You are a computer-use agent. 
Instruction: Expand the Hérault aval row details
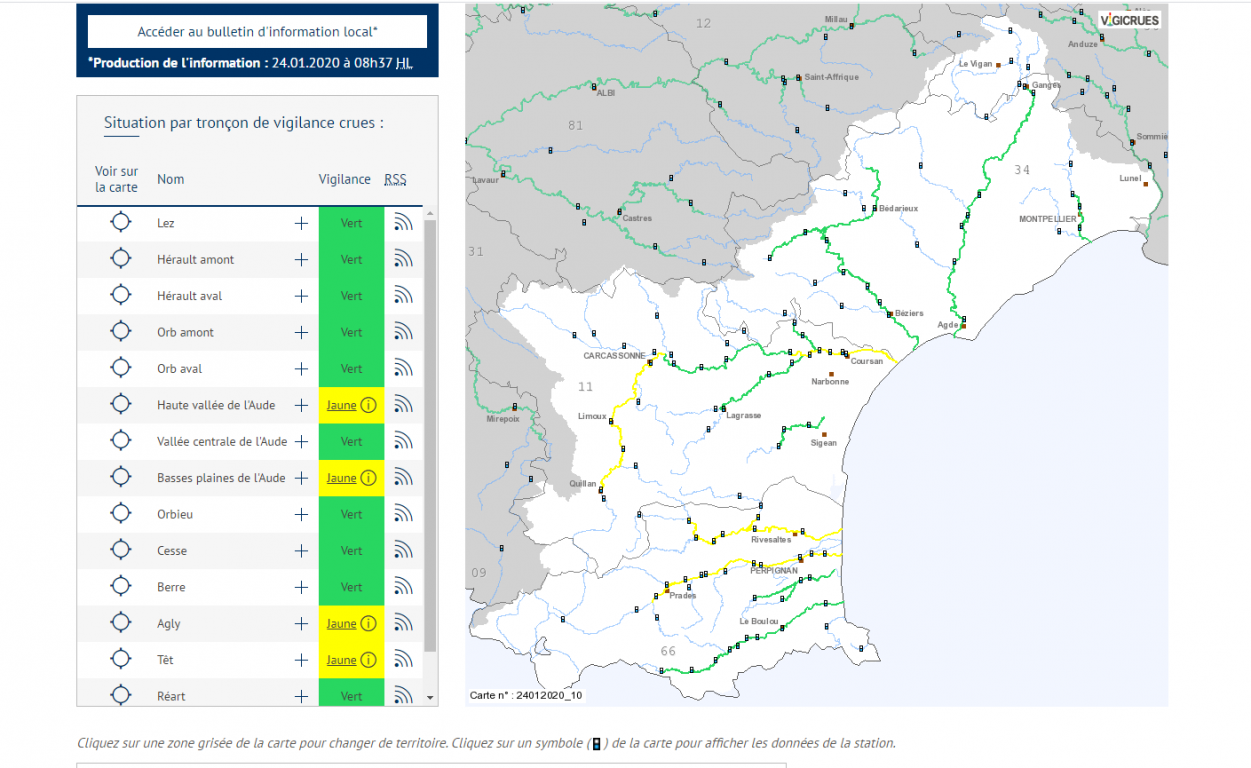301,296
